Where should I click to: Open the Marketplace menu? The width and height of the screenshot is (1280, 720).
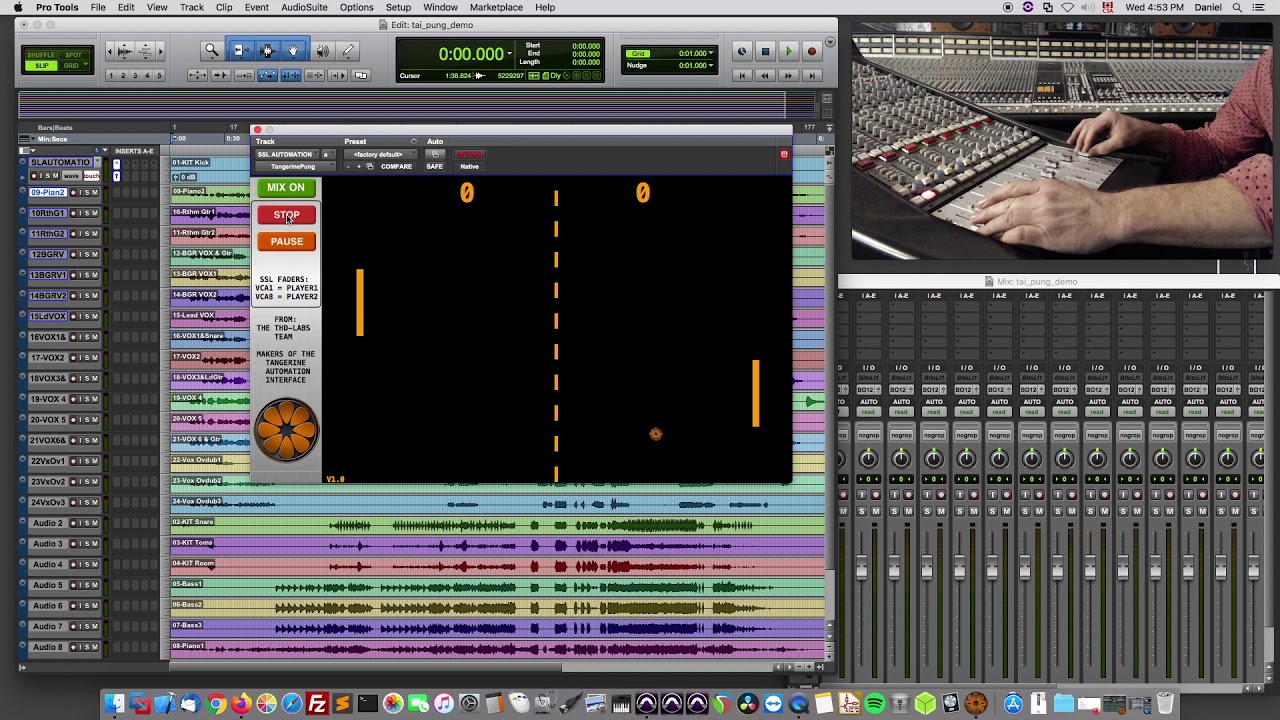pyautogui.click(x=496, y=7)
